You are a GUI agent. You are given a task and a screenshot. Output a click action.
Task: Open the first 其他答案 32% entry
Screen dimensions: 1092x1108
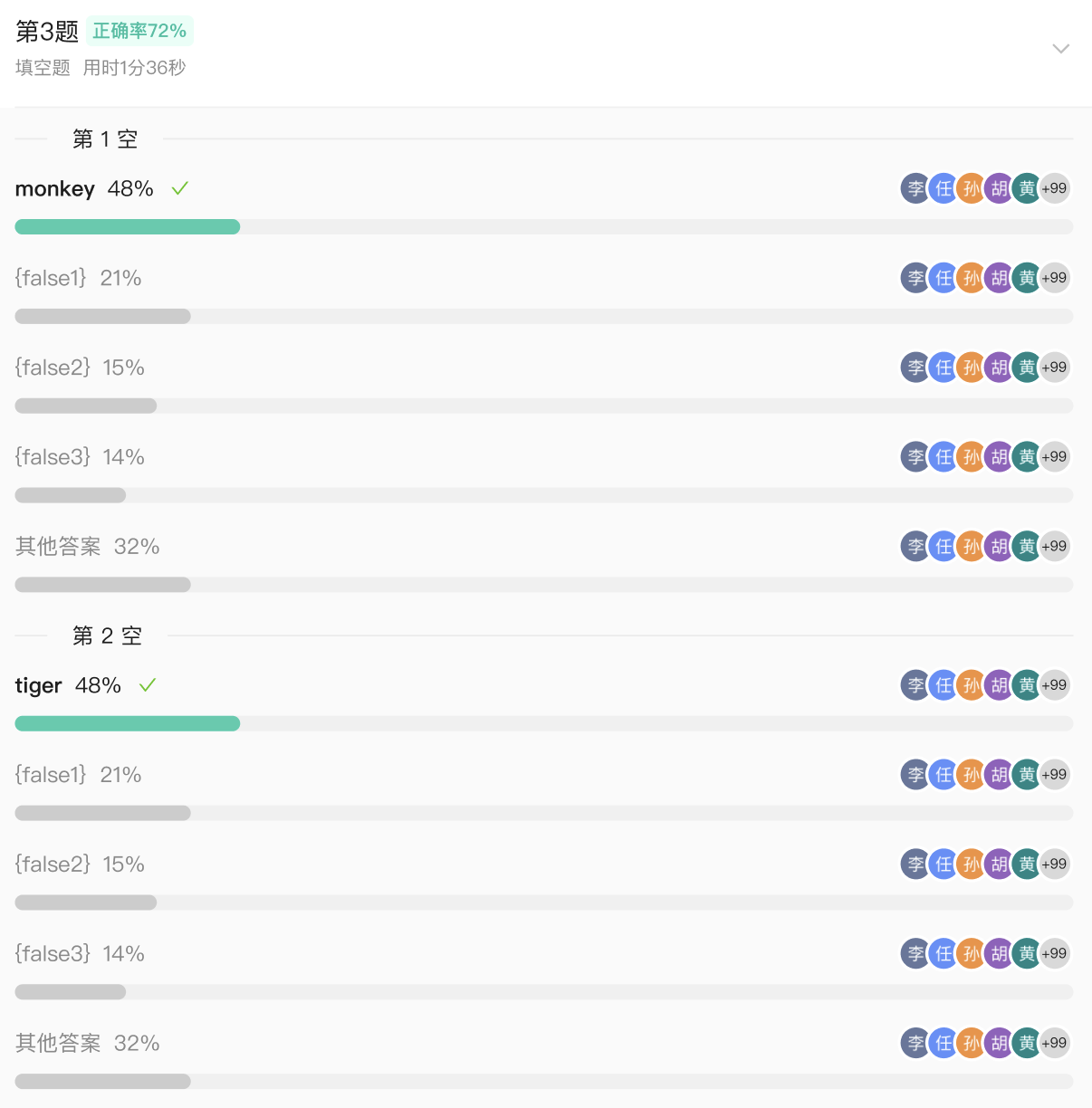point(88,546)
